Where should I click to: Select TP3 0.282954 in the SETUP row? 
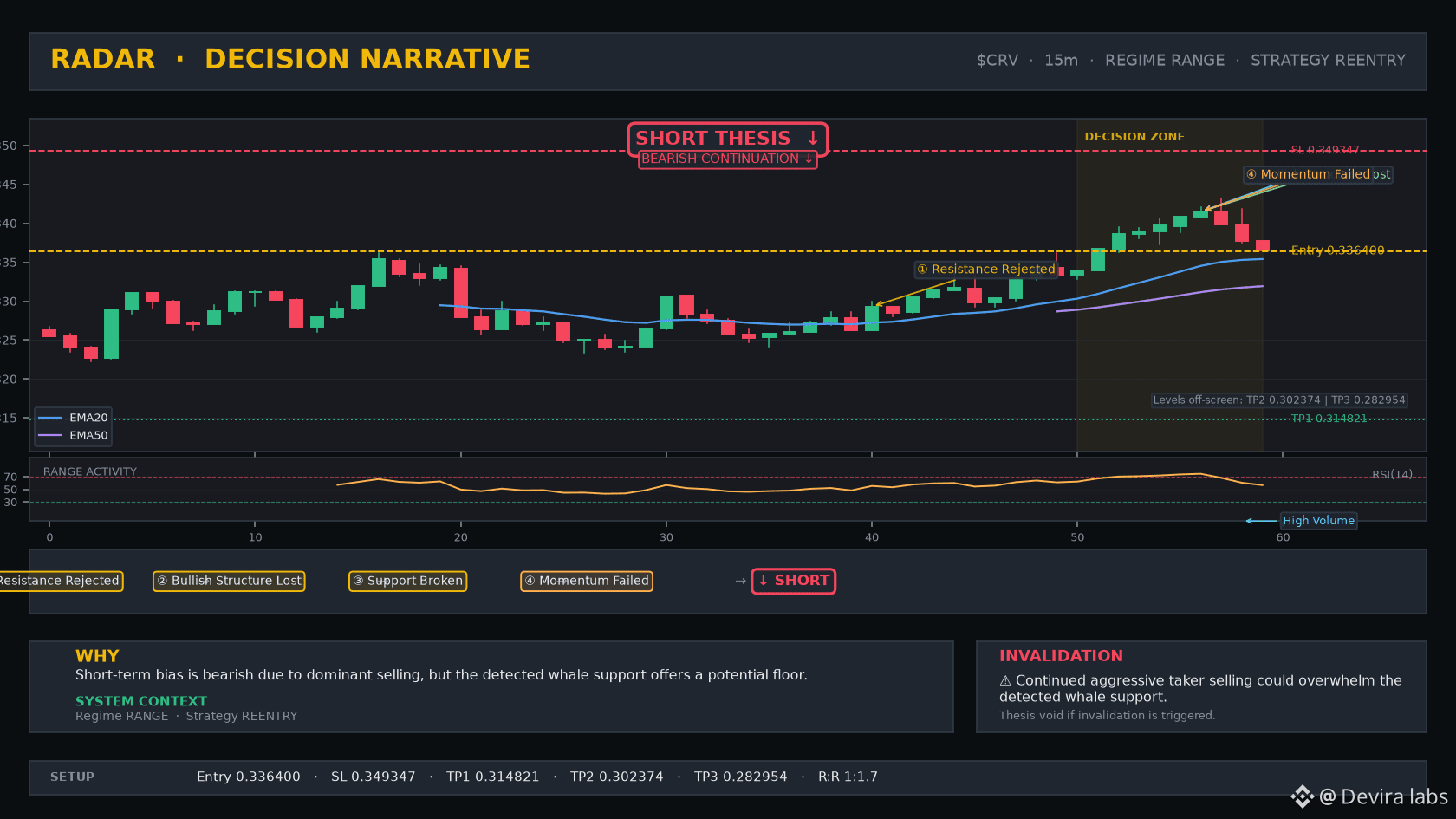pyautogui.click(x=740, y=777)
